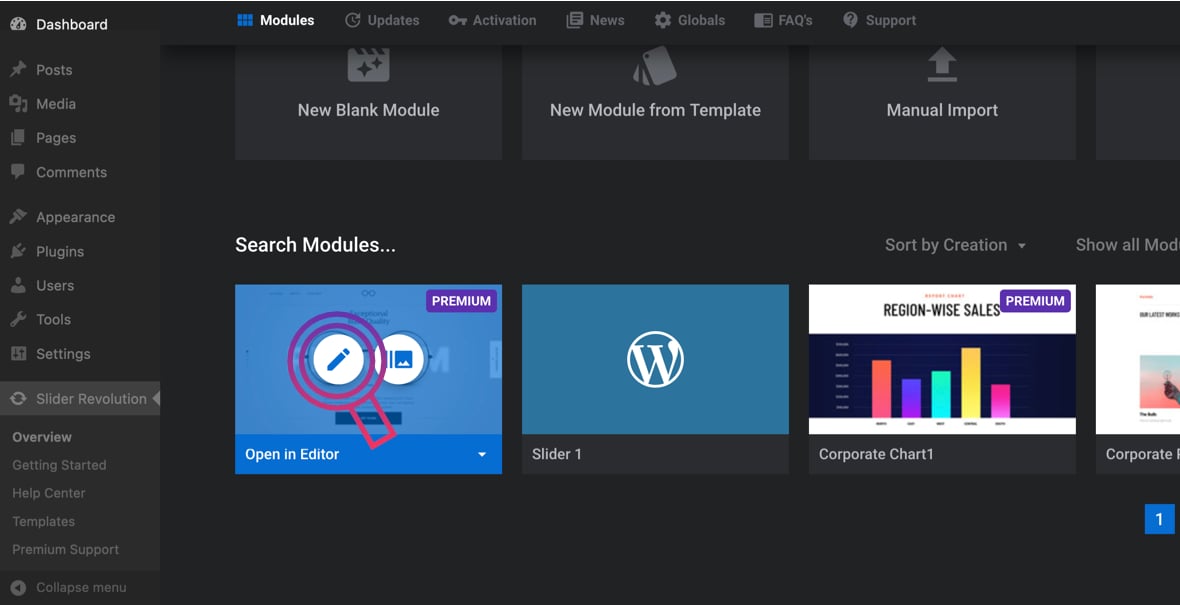The width and height of the screenshot is (1180, 605).
Task: Click the slide image icon beside the pencil
Action: pos(401,360)
